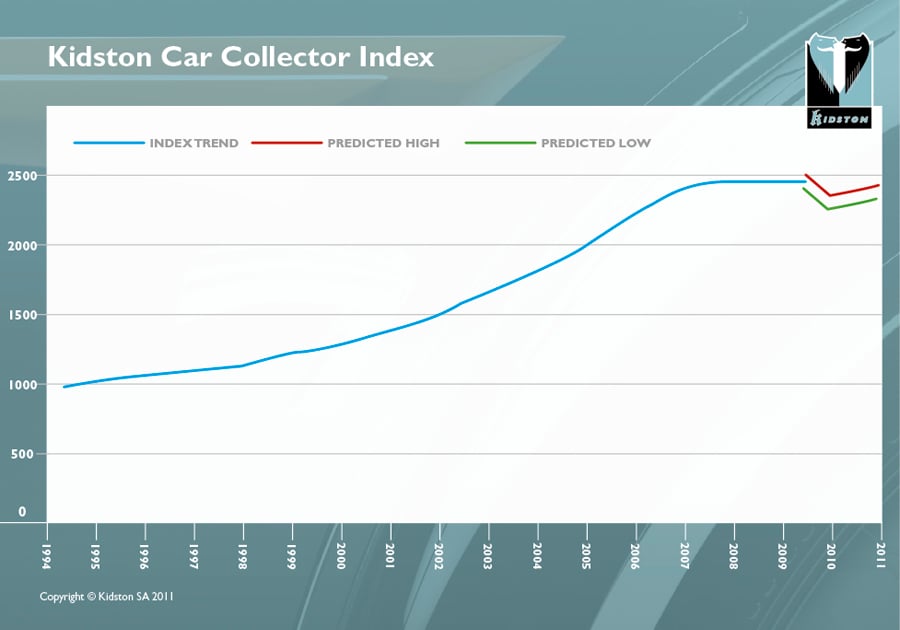
Task: Click the Kidston logo emblem
Action: (x=839, y=80)
